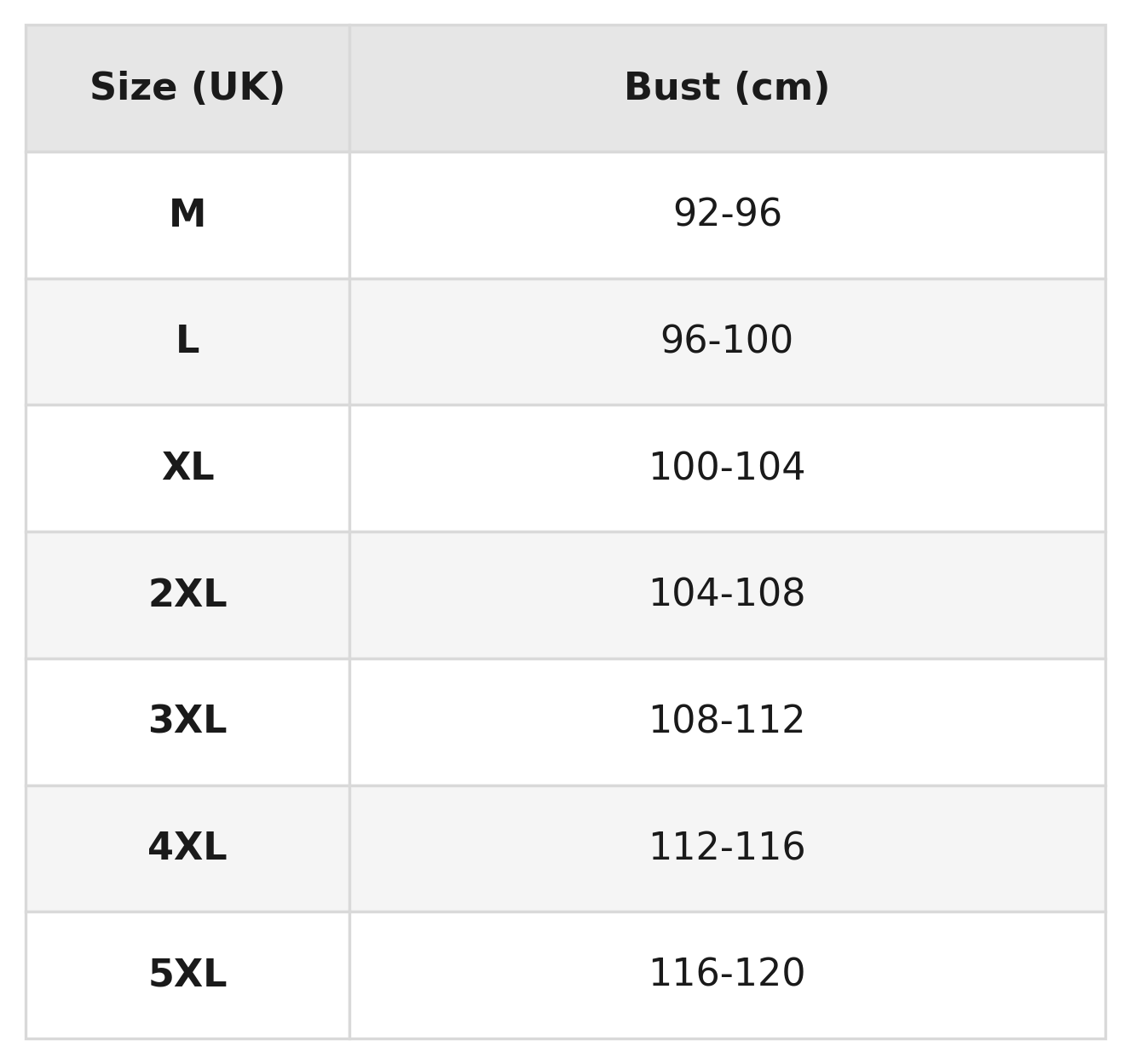Select the size matching 96-100 cm bust
This screenshot has width=1130, height=1064.
click(187, 341)
